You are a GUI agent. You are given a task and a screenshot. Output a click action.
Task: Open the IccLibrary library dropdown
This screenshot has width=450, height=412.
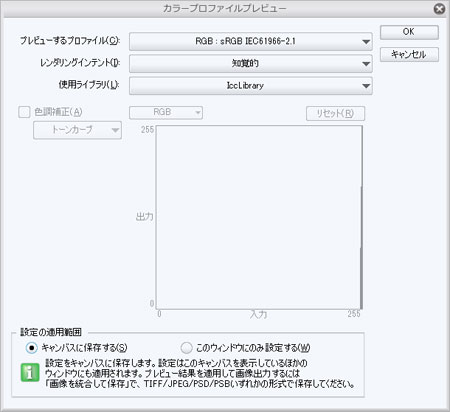(251, 86)
